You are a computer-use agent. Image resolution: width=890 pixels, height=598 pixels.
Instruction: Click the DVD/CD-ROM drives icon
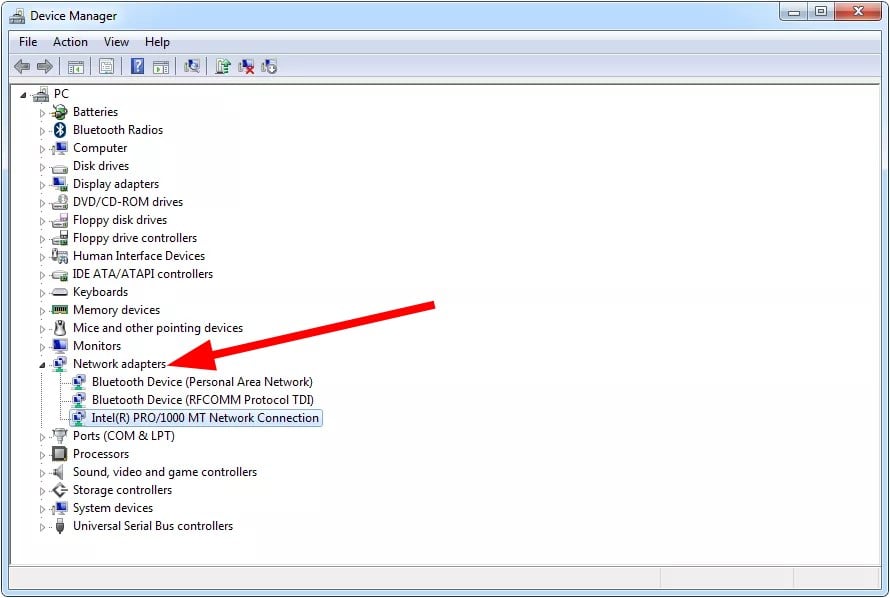coord(60,202)
